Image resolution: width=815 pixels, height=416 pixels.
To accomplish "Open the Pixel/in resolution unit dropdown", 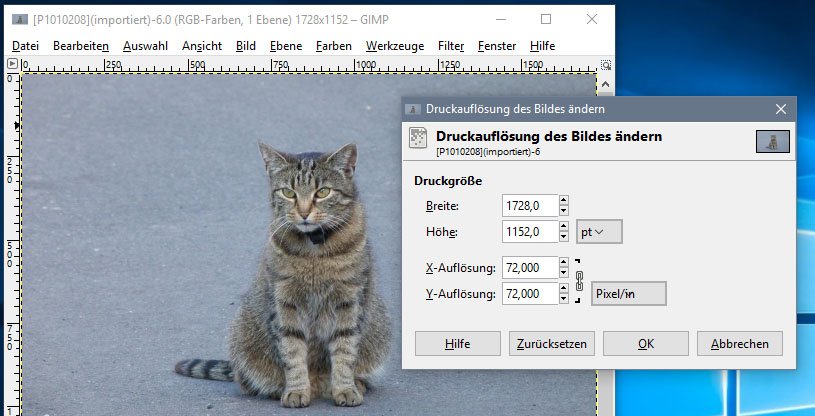I will [628, 294].
